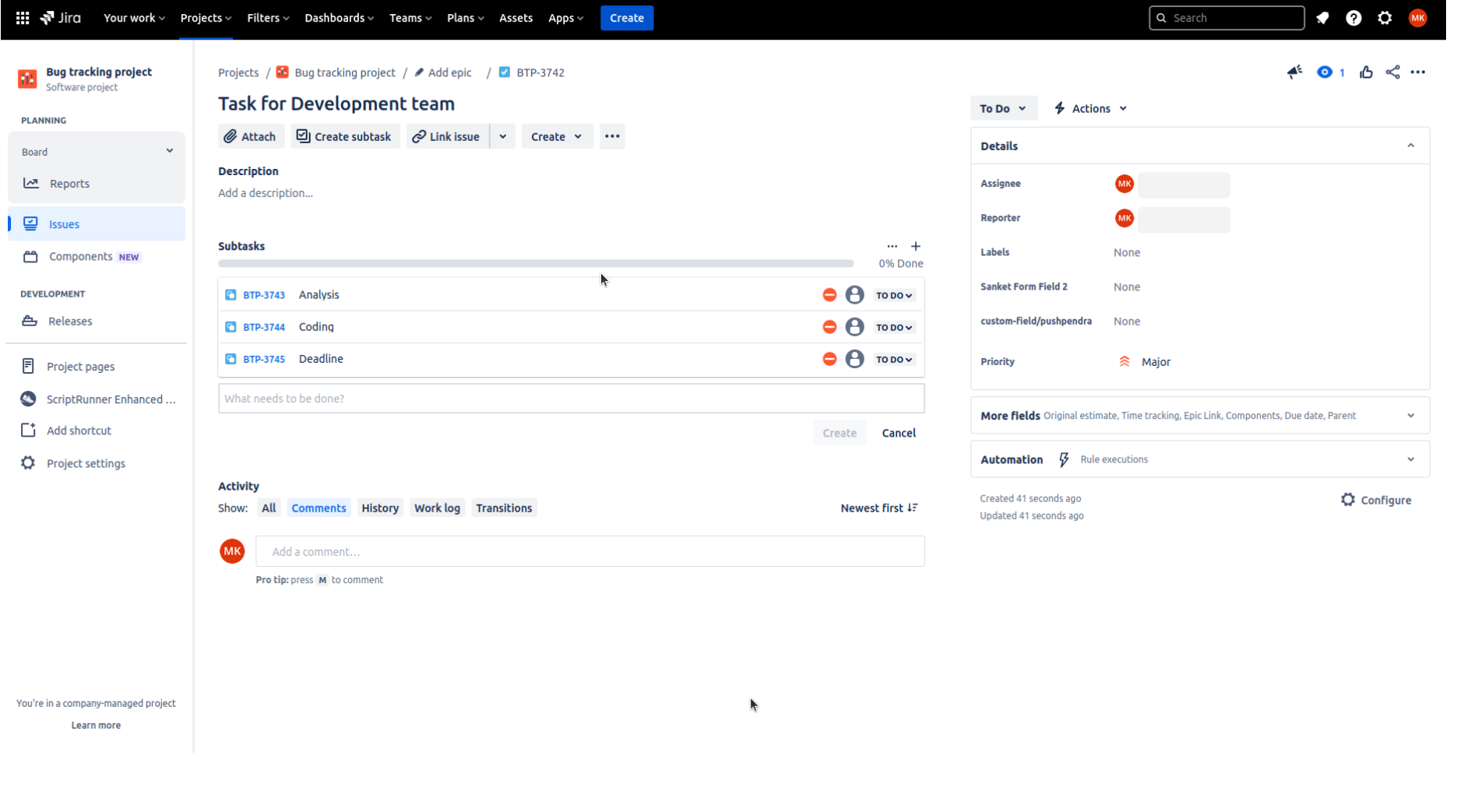The width and height of the screenshot is (1471, 812).
Task: Expand the More fields section
Action: click(x=1412, y=415)
